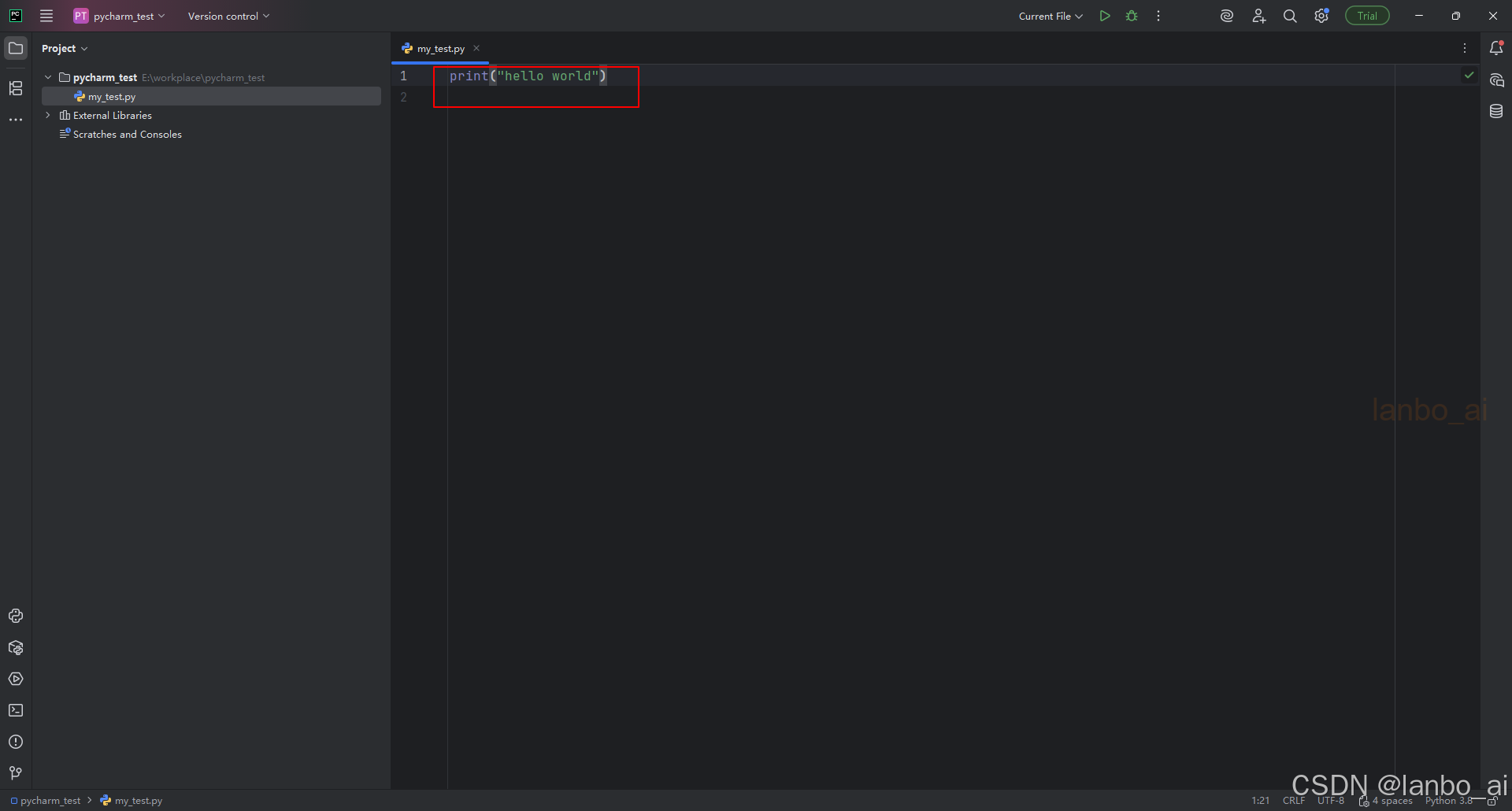Open the Terminal tool window
The image size is (1512, 811).
point(16,710)
